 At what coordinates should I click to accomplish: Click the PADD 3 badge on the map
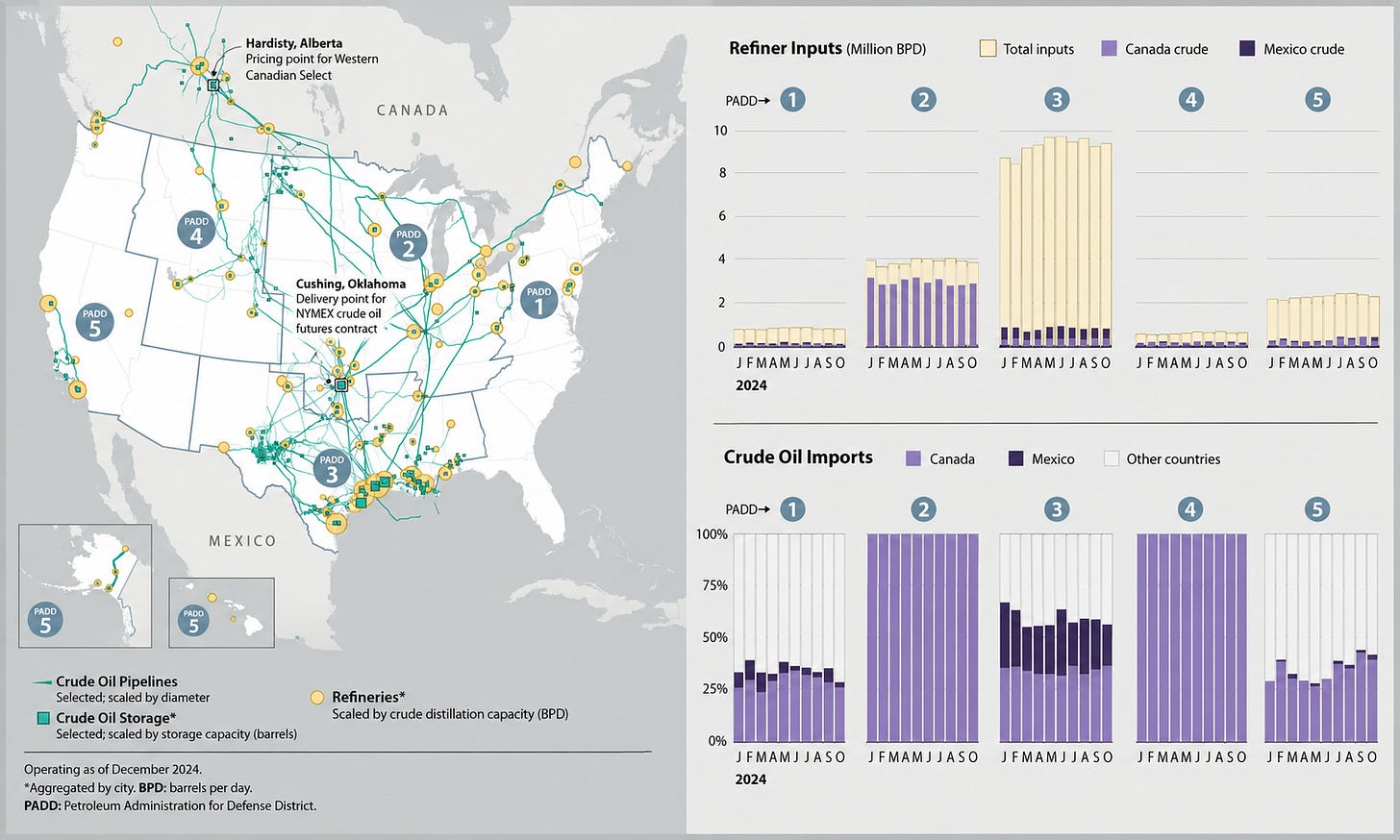point(332,469)
